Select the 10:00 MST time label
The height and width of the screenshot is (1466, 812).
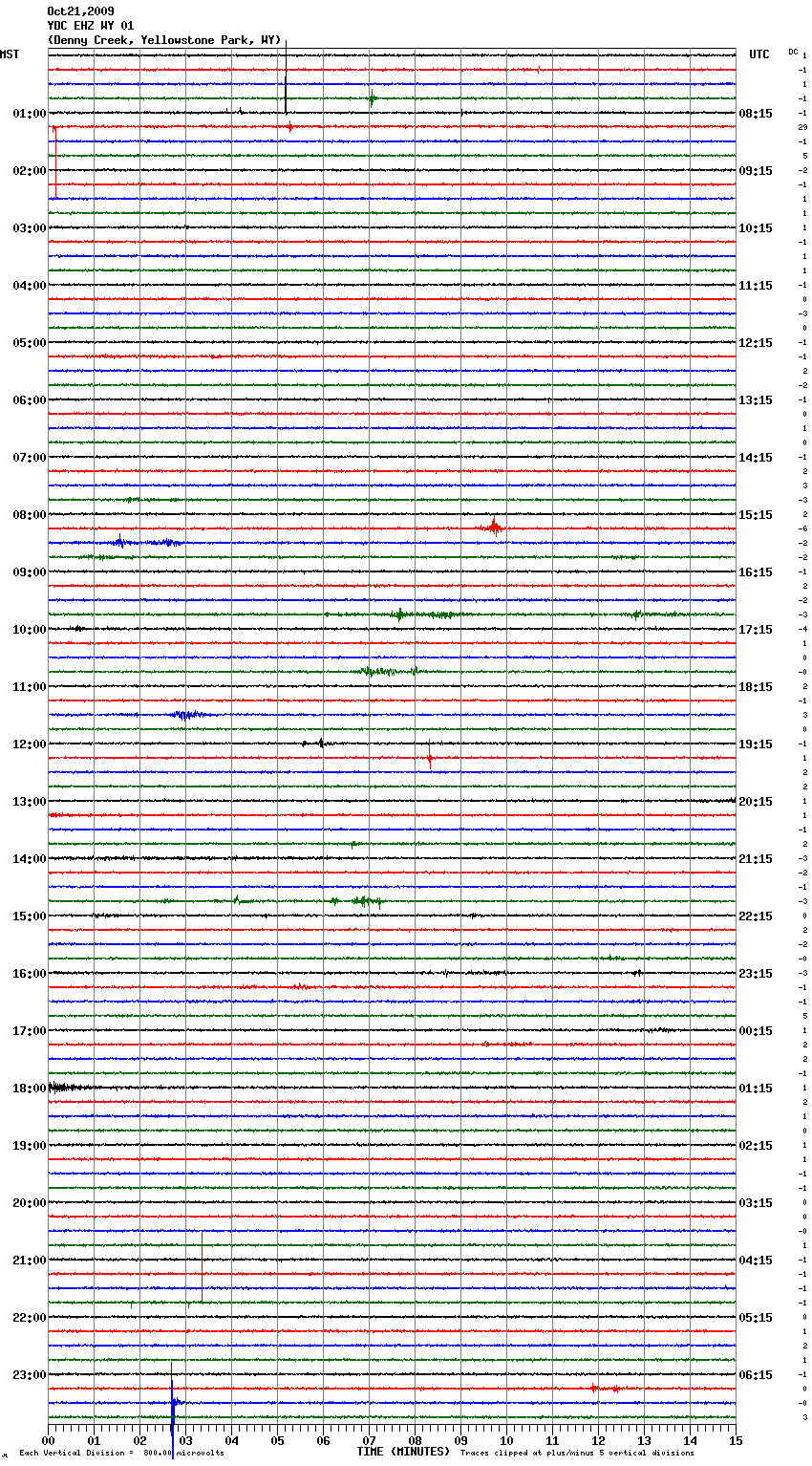coord(30,630)
